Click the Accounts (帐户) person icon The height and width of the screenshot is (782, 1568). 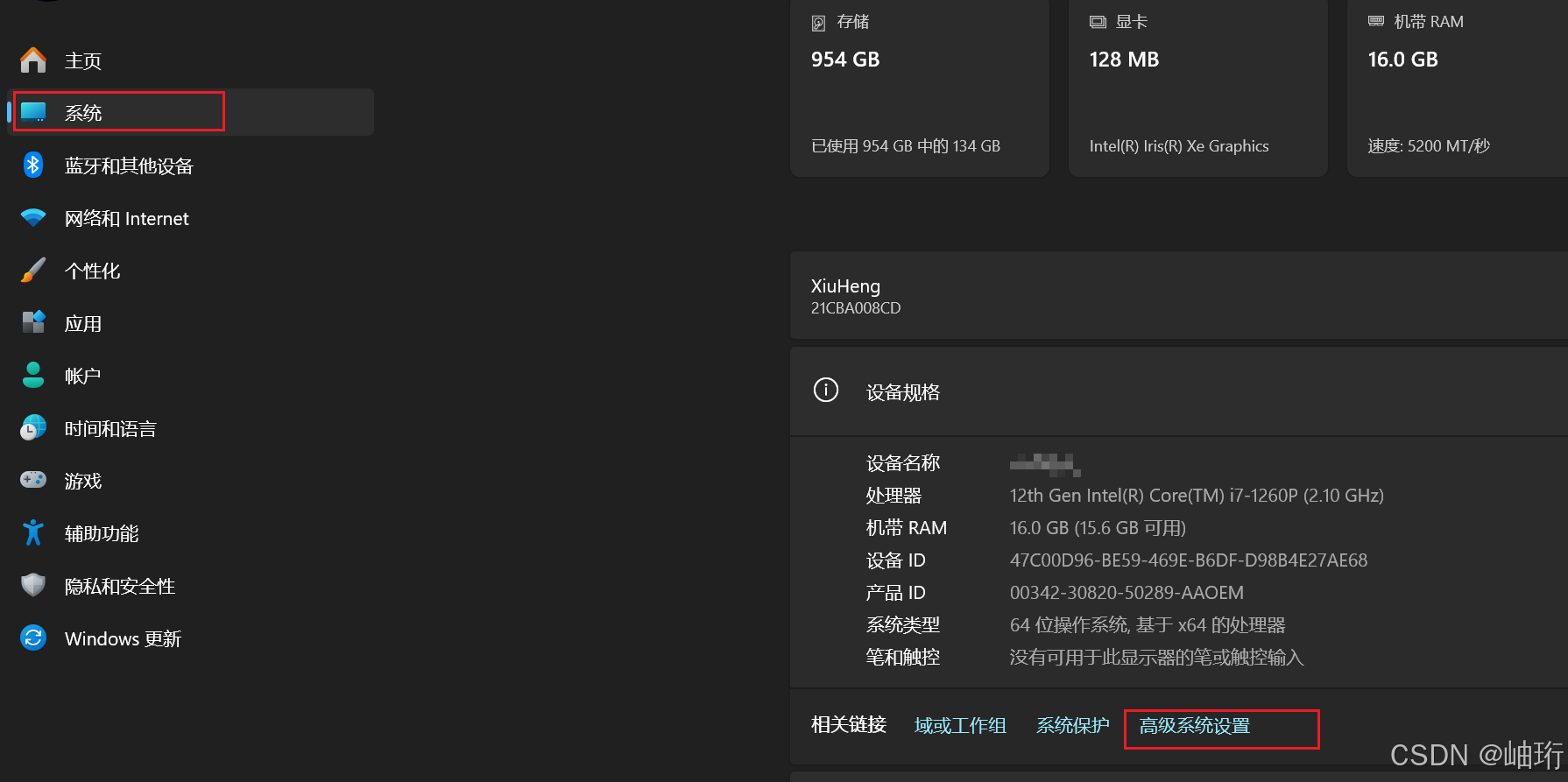[x=33, y=375]
